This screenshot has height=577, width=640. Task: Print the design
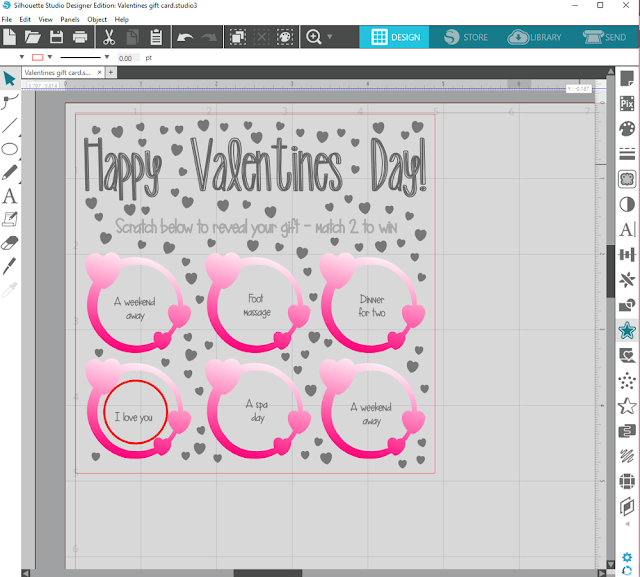pos(80,37)
